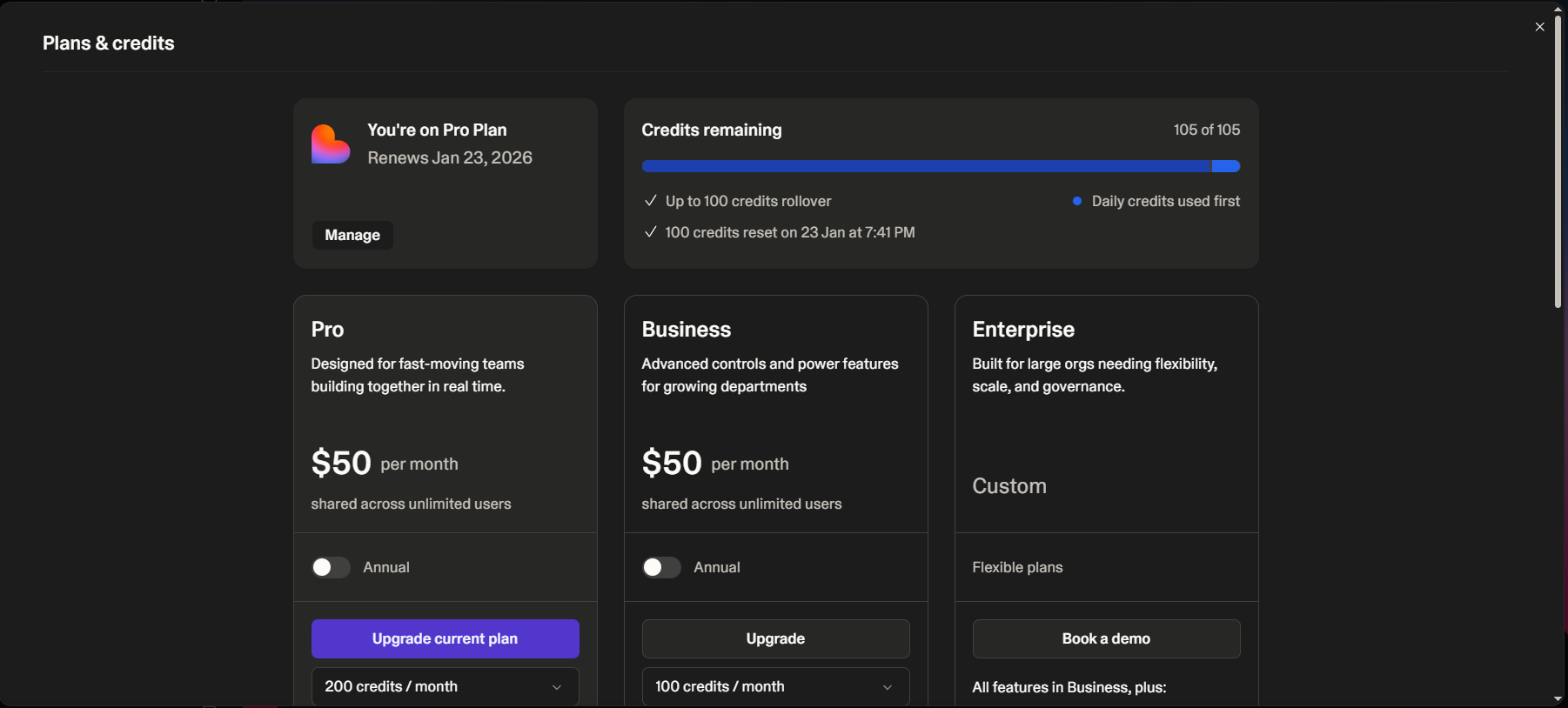
Task: Hit the Upgrade button under Business
Action: (775, 638)
